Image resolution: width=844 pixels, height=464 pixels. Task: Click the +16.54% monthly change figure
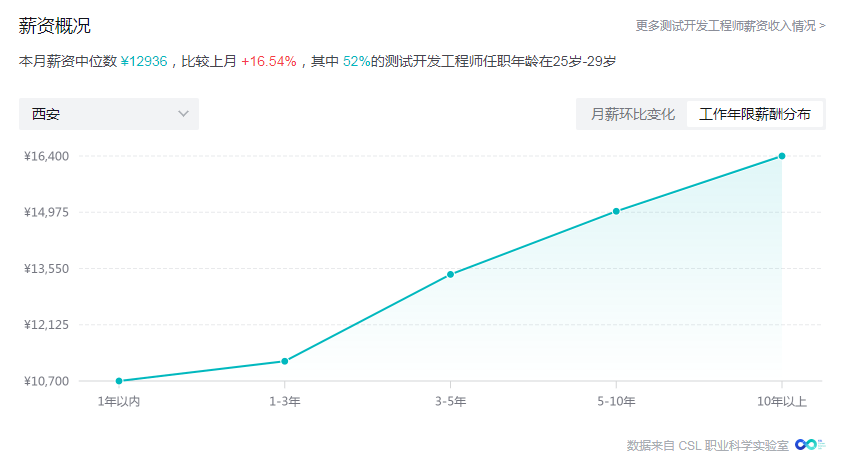[x=269, y=61]
